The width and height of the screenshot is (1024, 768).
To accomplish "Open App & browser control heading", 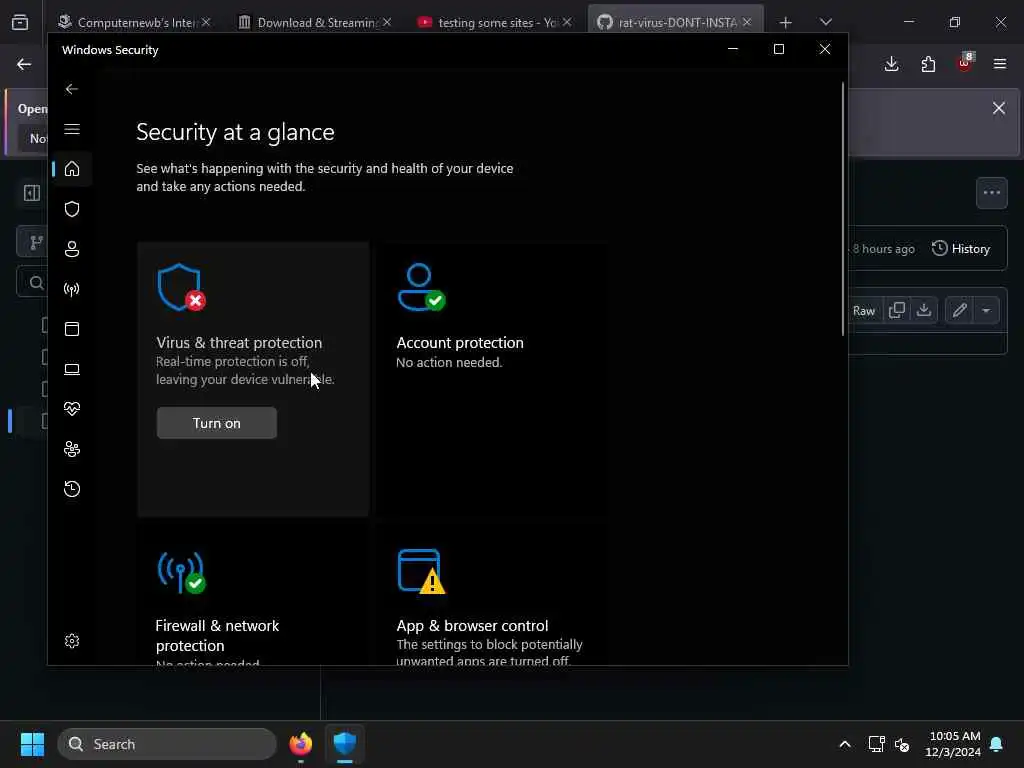I will click(472, 626).
